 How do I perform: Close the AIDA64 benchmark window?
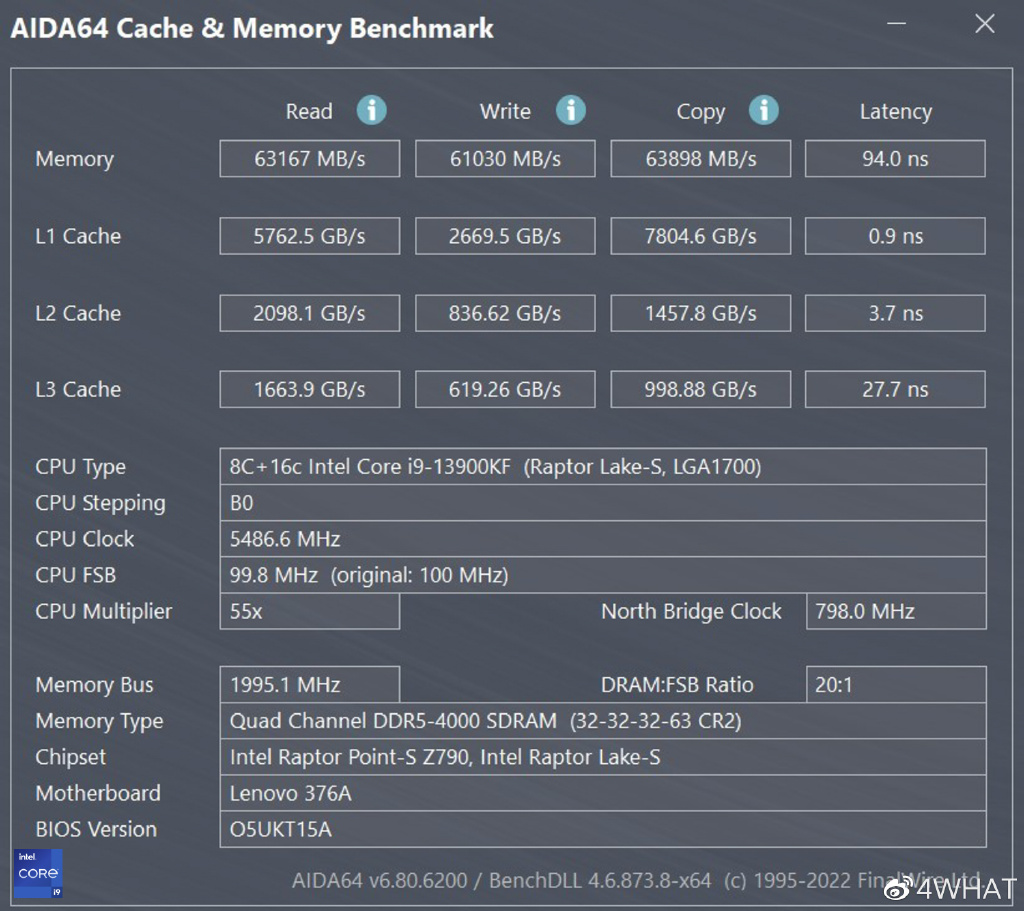(985, 25)
